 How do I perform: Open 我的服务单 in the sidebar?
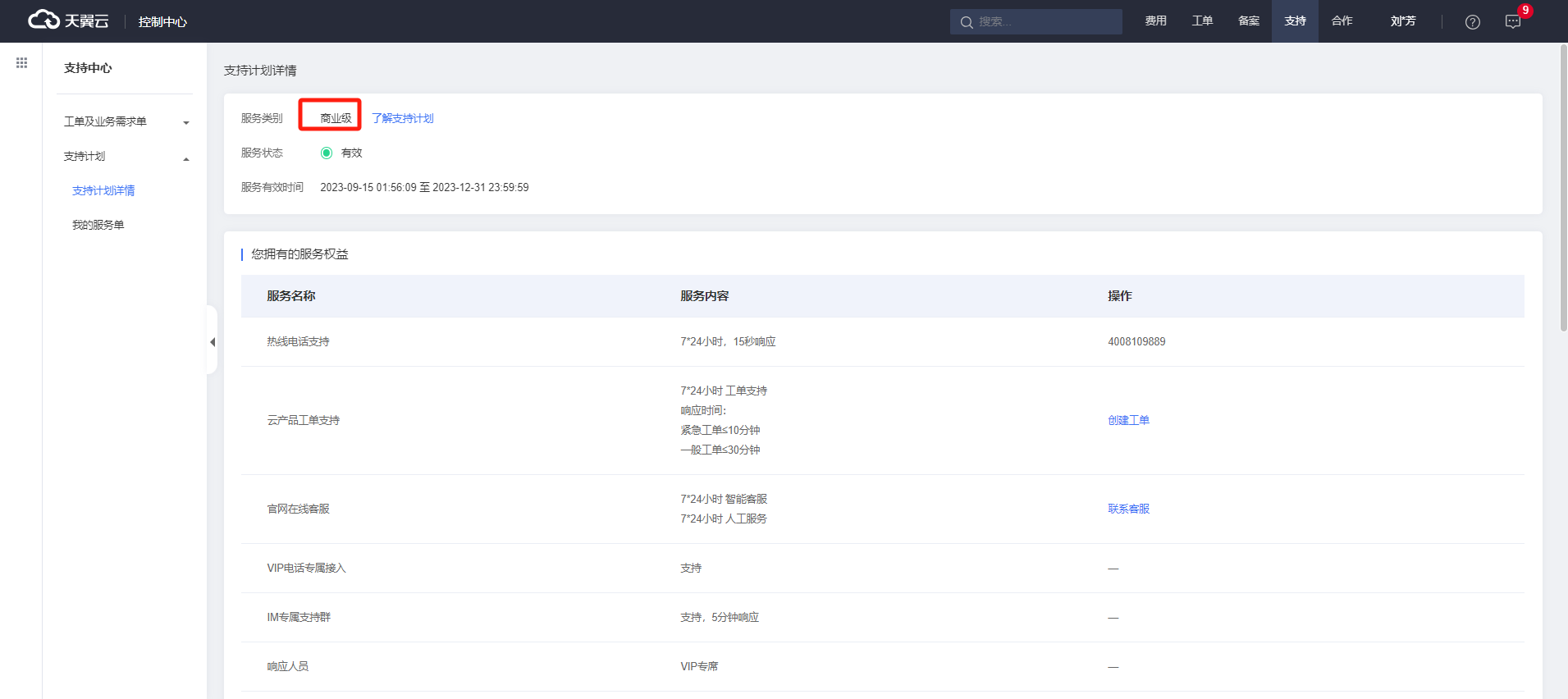[x=98, y=225]
